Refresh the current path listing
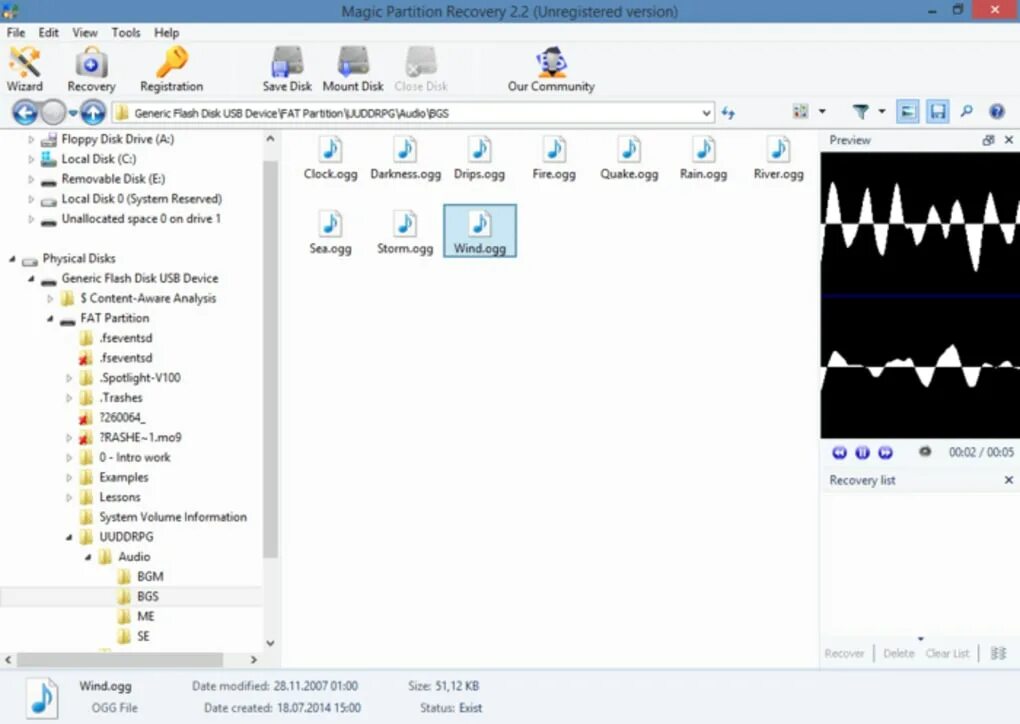1020x724 pixels. [728, 113]
